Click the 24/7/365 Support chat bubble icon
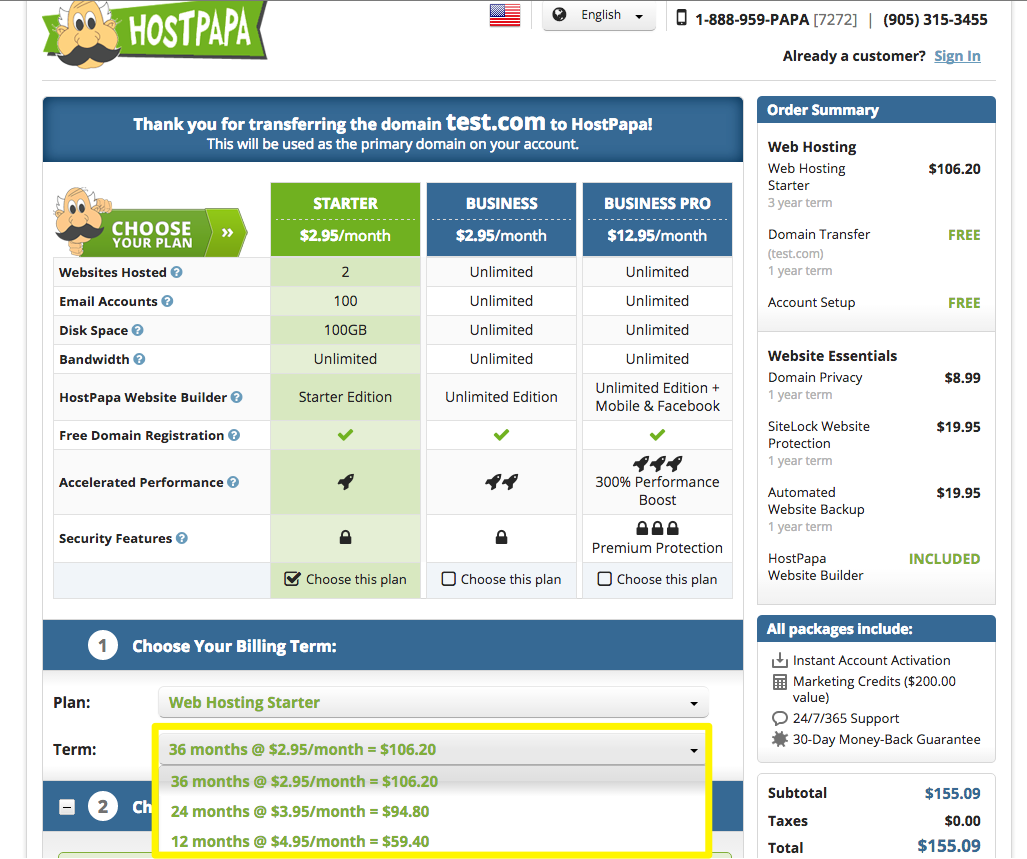1027x859 pixels. coord(779,718)
